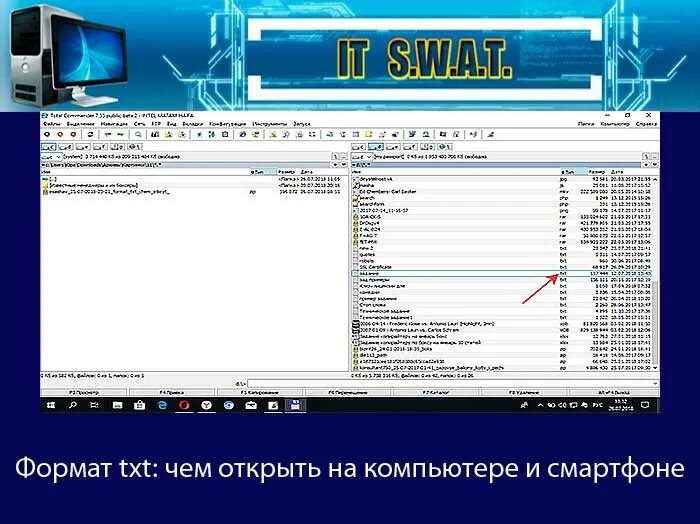Open network neighborhood button in right panel
The image size is (700, 524).
[x=444, y=147]
